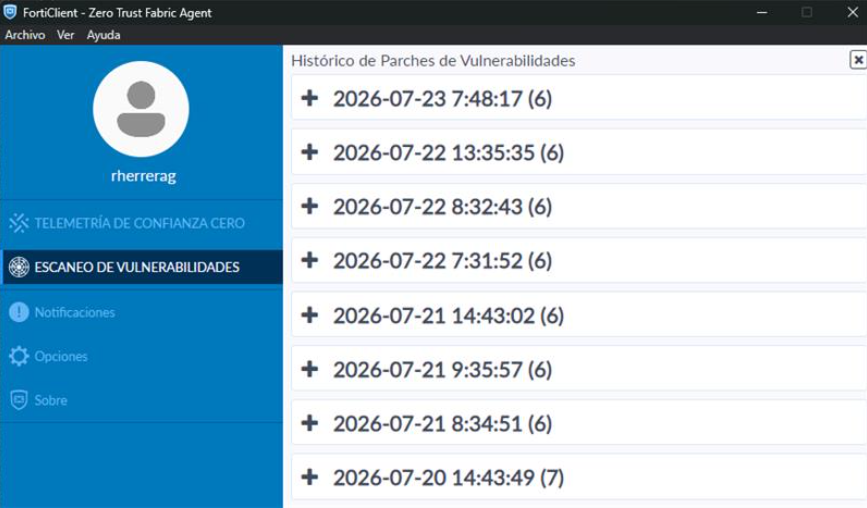Click the Sobre shield icon
Viewport: 867px width, 508px height.
pyautogui.click(x=19, y=400)
